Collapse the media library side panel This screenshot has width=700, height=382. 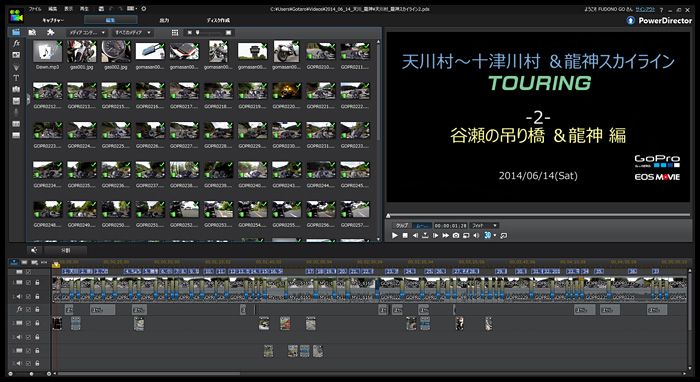point(28,99)
